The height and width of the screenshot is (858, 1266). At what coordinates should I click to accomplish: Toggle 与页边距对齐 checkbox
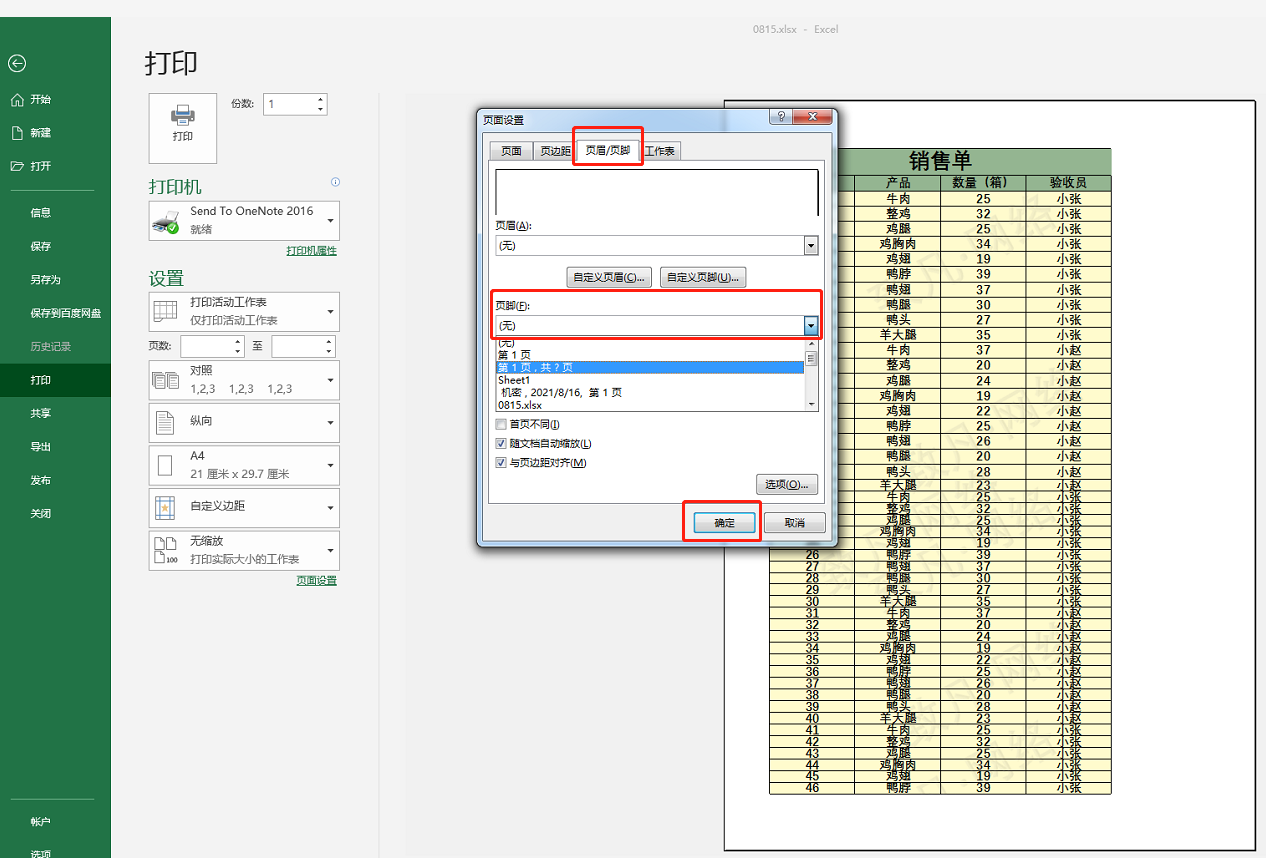[502, 463]
